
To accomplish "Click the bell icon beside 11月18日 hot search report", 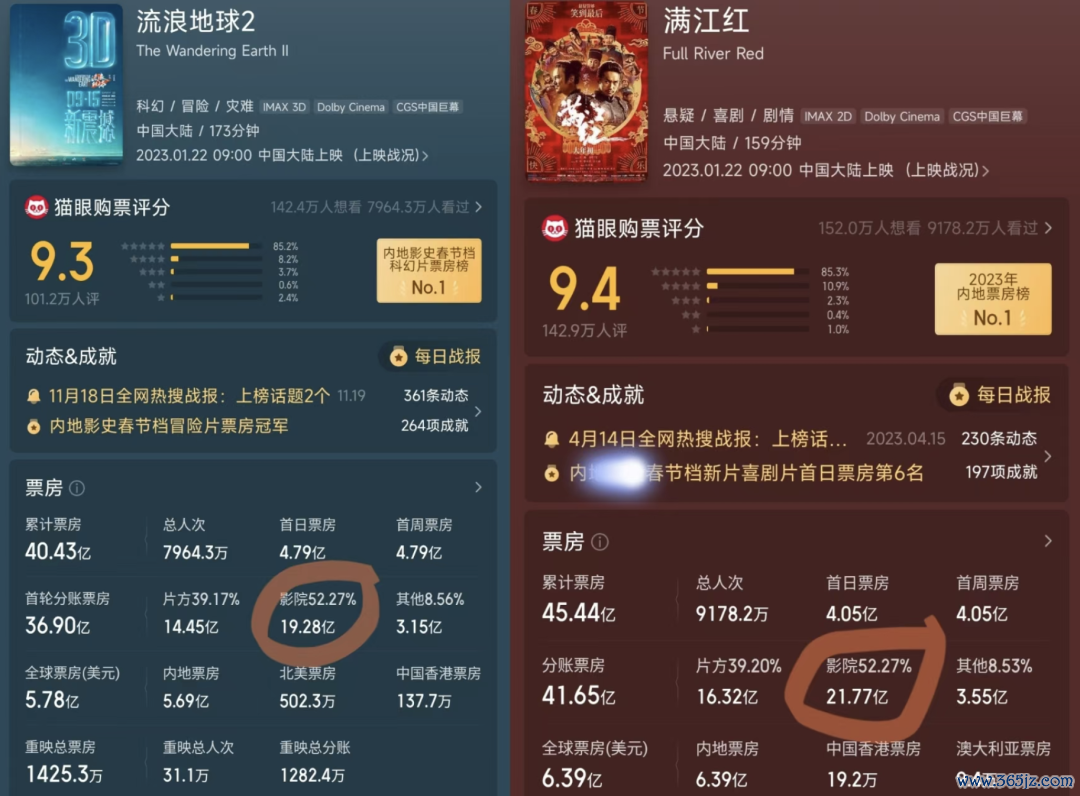I will 33,396.
